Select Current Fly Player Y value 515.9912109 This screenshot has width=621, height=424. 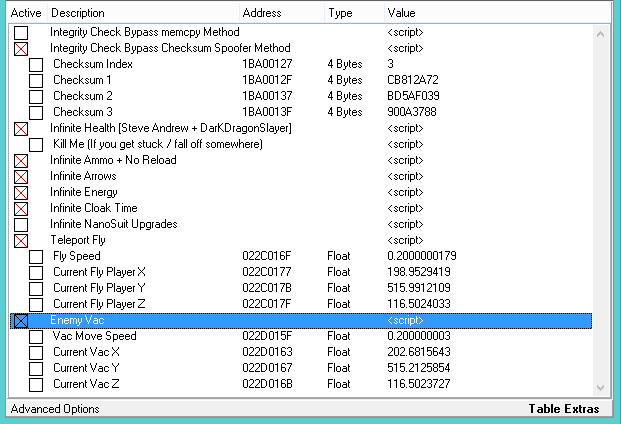coord(419,288)
